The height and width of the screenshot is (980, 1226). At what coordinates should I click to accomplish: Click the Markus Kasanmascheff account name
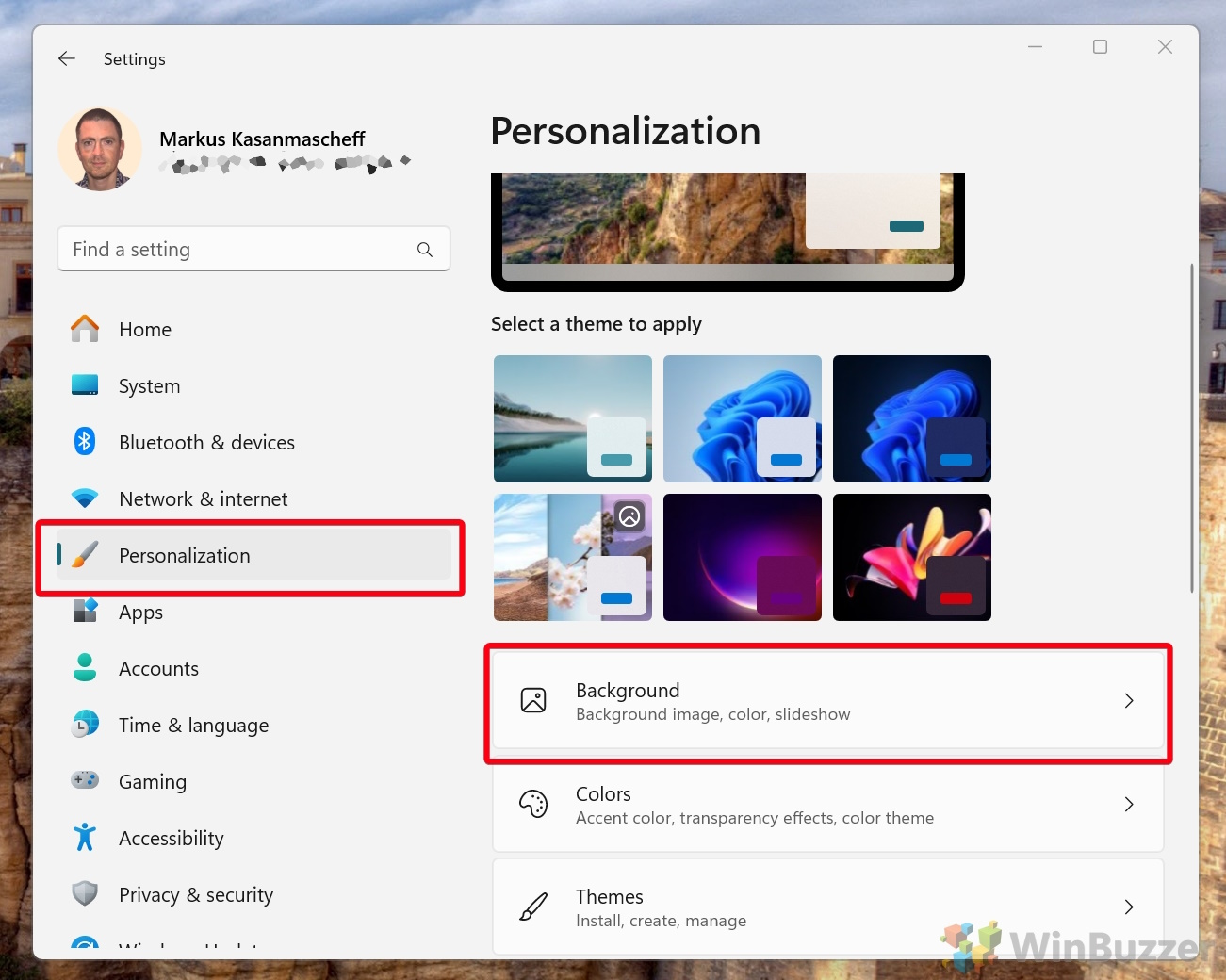pos(262,139)
